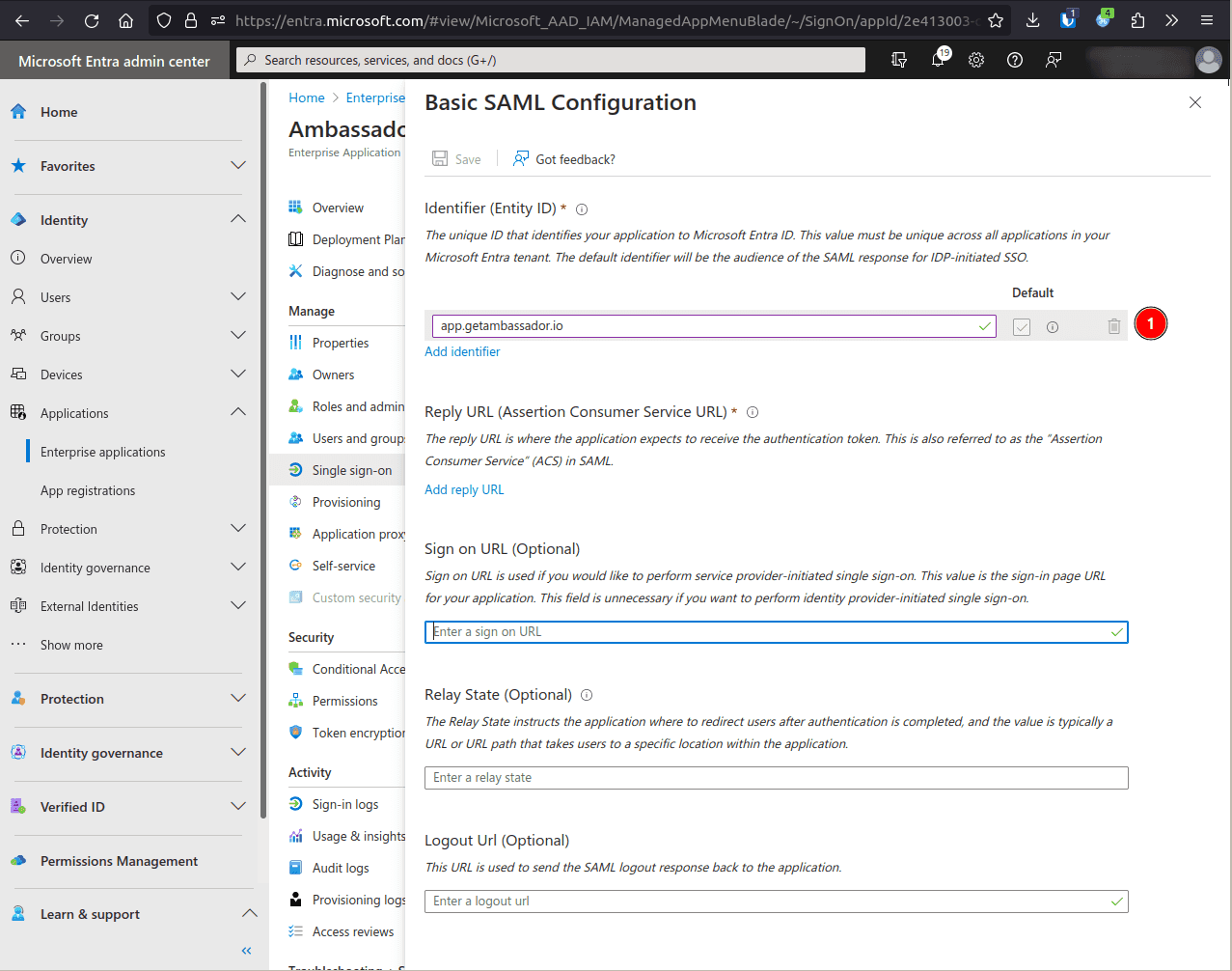This screenshot has width=1232, height=971.
Task: Delete the app.getambassador.io identifier with trash icon
Action: pyautogui.click(x=1114, y=327)
